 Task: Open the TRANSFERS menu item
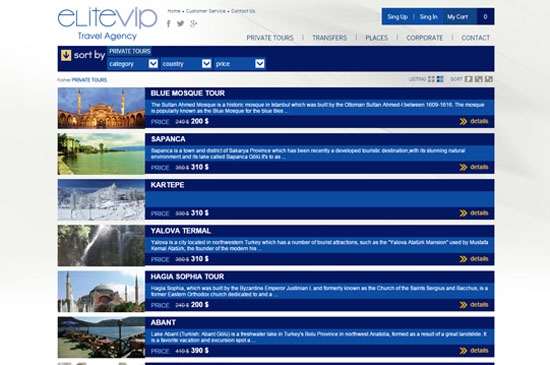pos(329,38)
